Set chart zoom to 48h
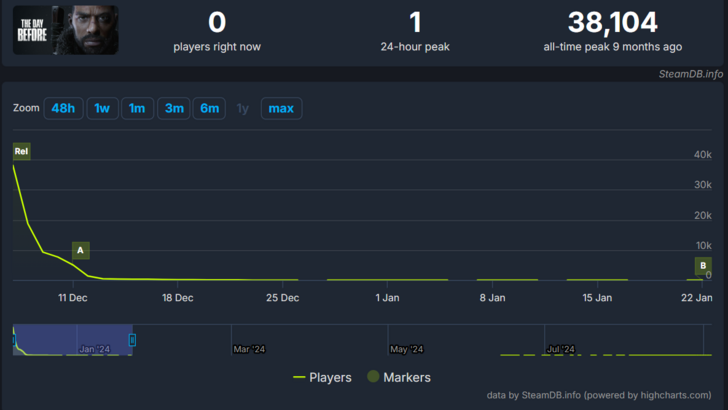This screenshot has width=728, height=410. click(x=63, y=108)
